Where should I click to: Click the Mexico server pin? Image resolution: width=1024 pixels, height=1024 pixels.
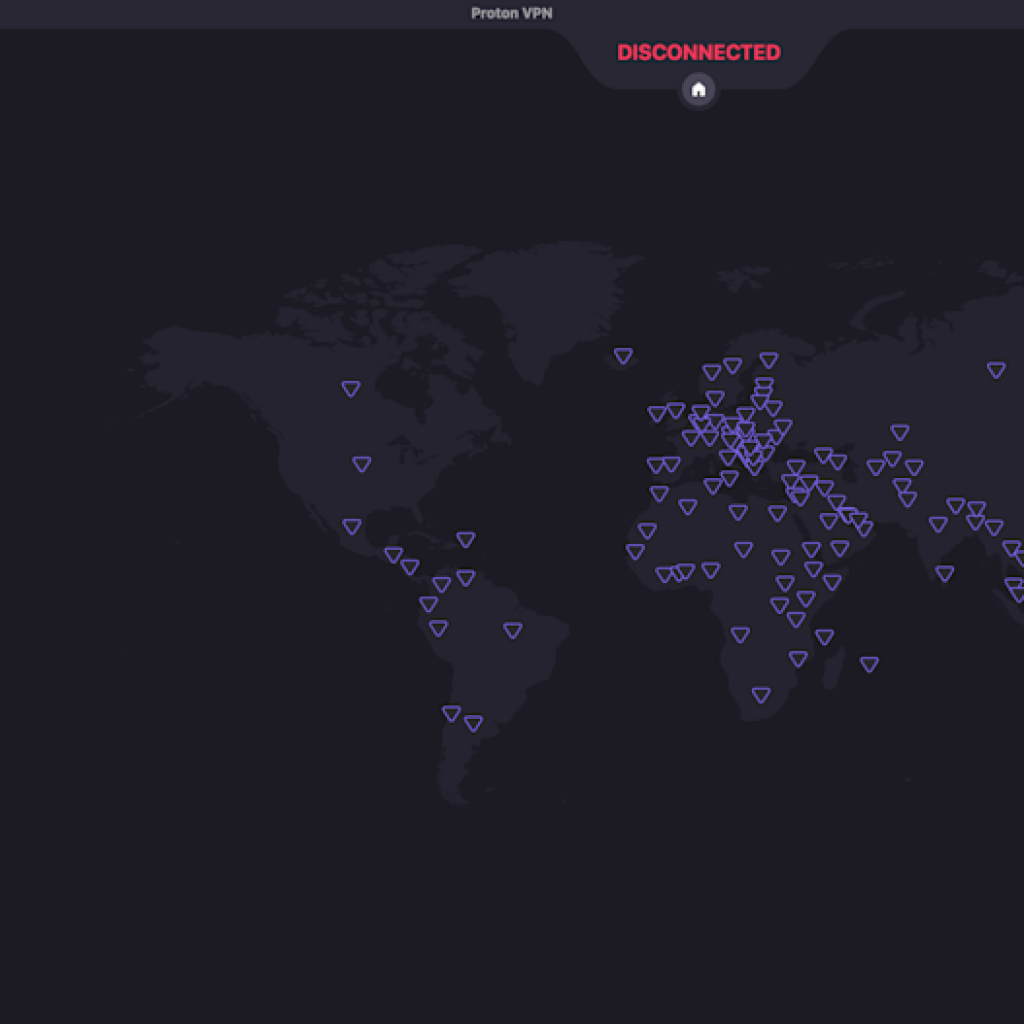click(x=351, y=525)
